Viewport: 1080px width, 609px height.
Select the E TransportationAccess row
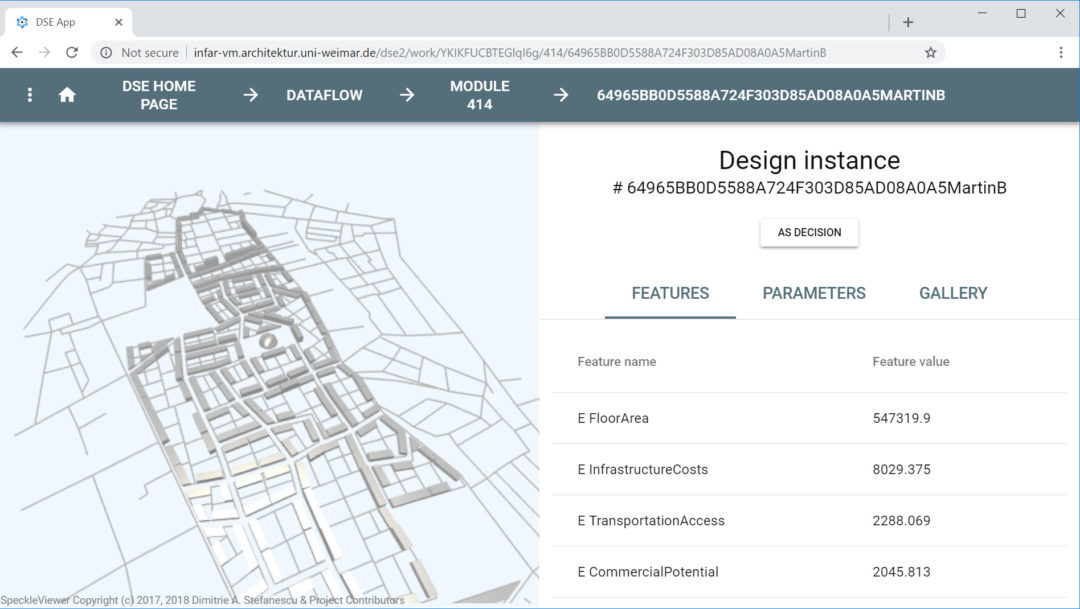click(x=809, y=521)
